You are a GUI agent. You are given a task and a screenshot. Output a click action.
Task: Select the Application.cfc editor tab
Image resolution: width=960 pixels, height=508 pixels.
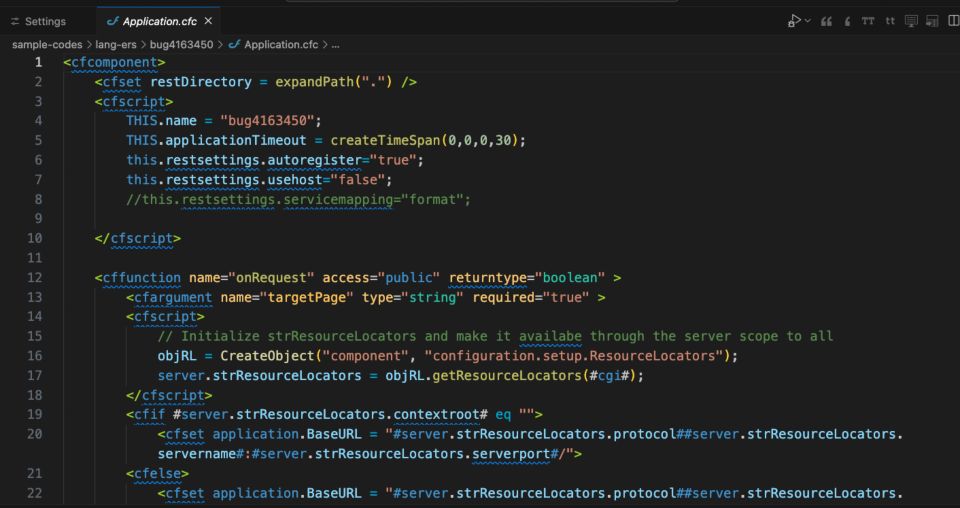[x=159, y=21]
